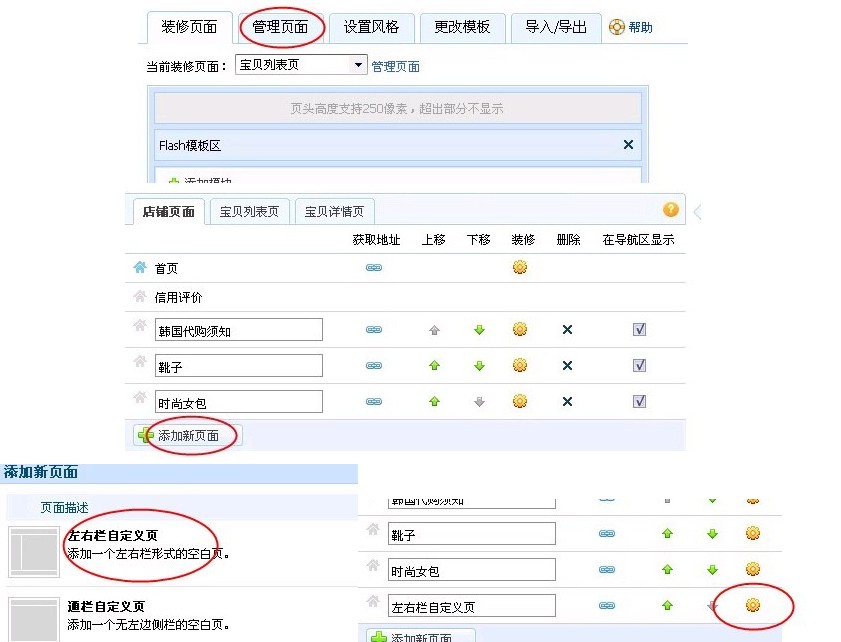The width and height of the screenshot is (841, 642).
Task: Click the 管理页面 link beside the dropdown
Action: (x=395, y=66)
